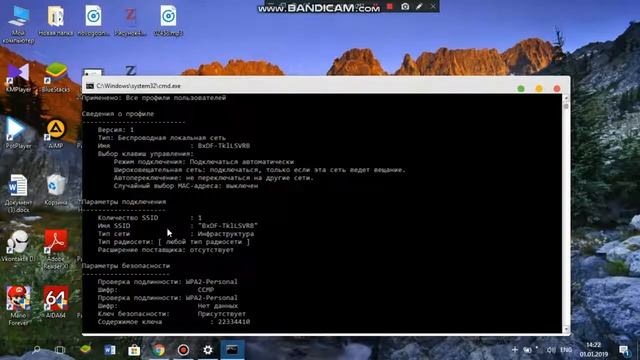Launch Vkontakte DJ from the desktop
Image resolution: width=640 pixels, height=360 pixels.
coord(18,246)
